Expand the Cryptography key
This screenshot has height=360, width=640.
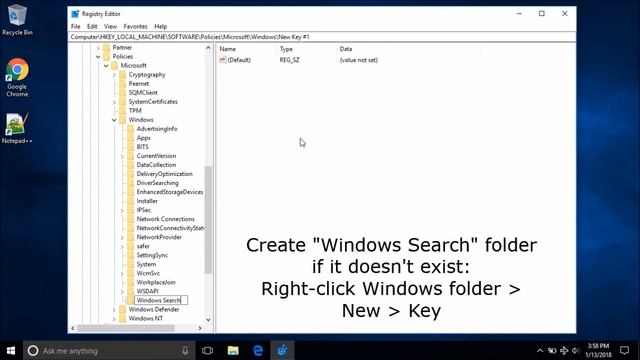[x=114, y=75]
